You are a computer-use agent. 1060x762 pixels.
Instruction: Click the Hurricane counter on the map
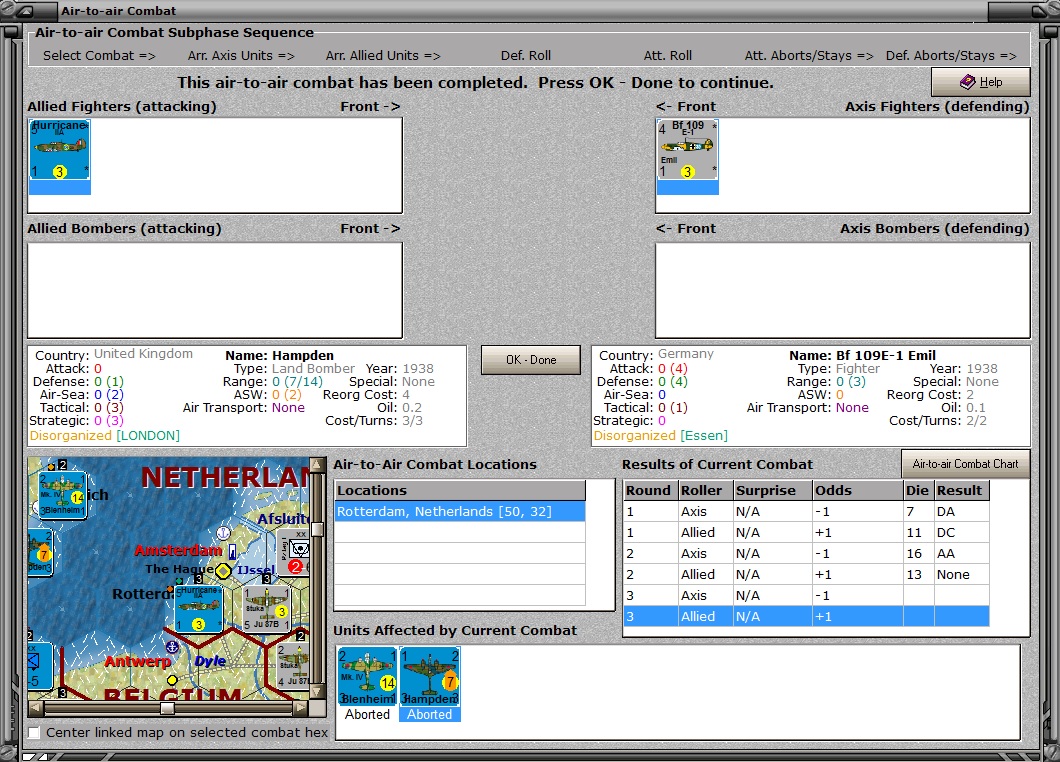(x=198, y=609)
